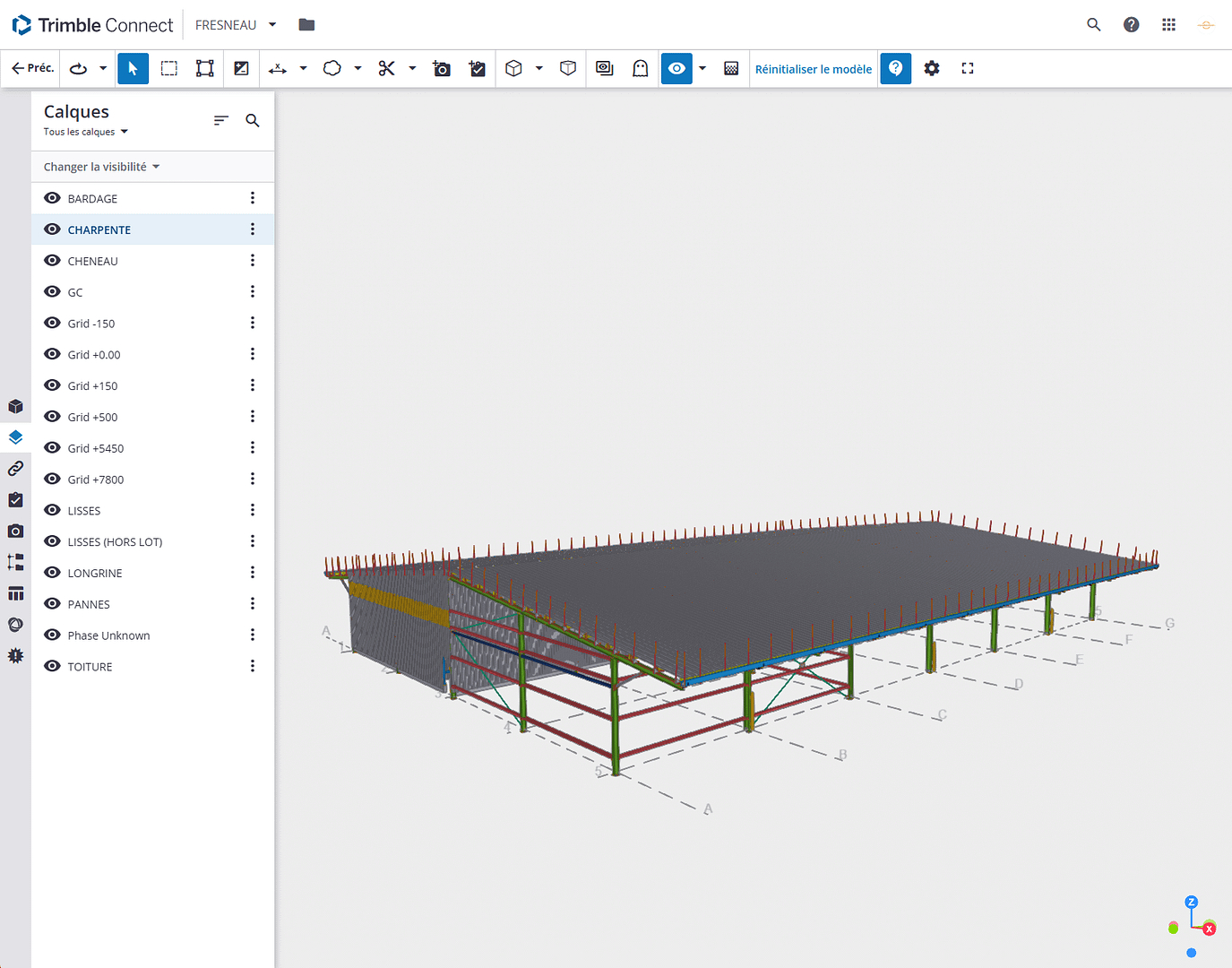Image resolution: width=1232 pixels, height=968 pixels.
Task: Select the rectangle area selection tool
Action: point(168,69)
